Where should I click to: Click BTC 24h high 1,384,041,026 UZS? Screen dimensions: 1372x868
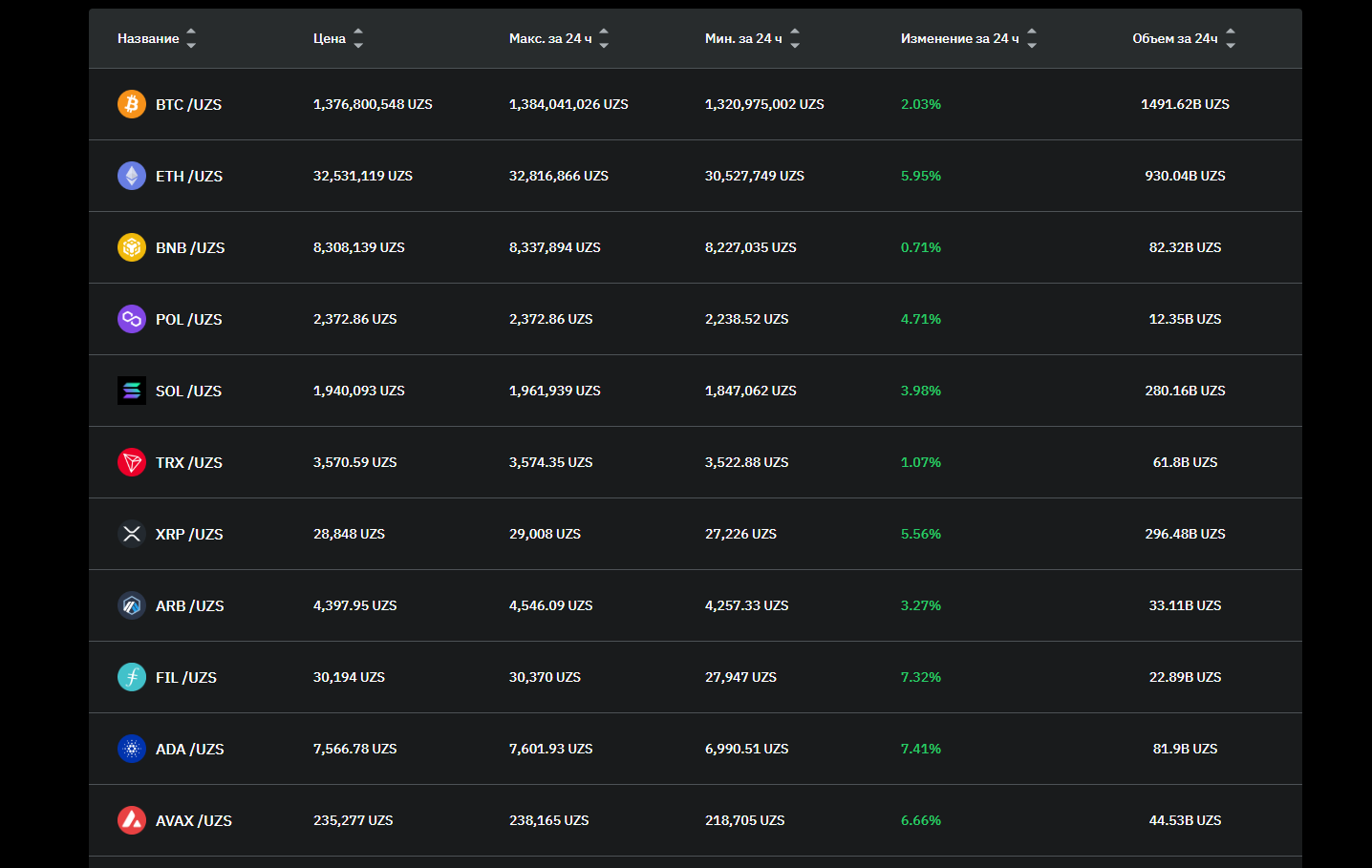pos(568,104)
